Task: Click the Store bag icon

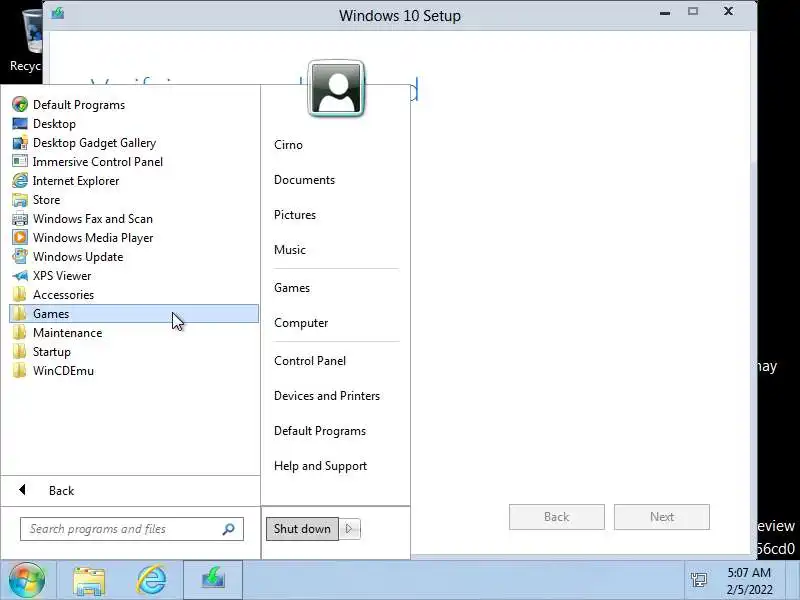Action: tap(20, 199)
